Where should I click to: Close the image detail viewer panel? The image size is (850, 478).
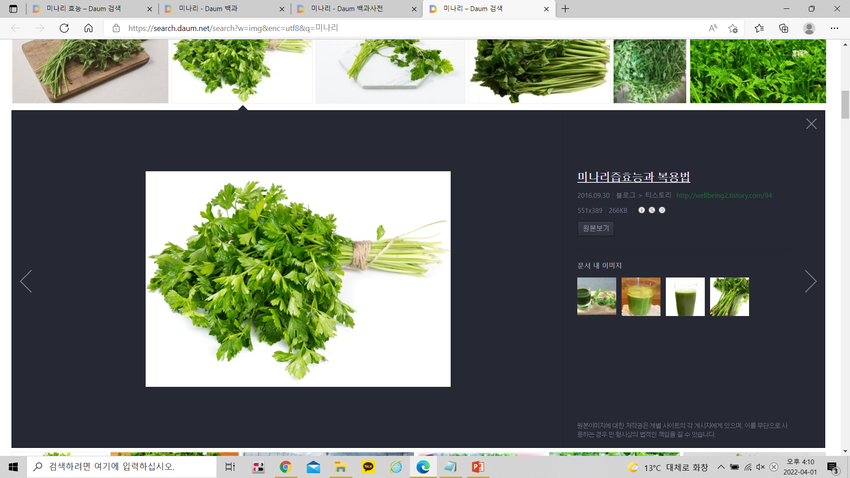[811, 124]
